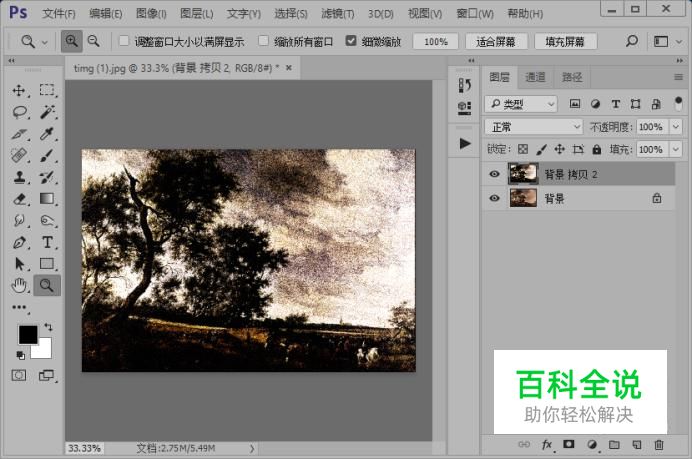The image size is (692, 459).
Task: Select the Brush tool
Action: [x=47, y=155]
